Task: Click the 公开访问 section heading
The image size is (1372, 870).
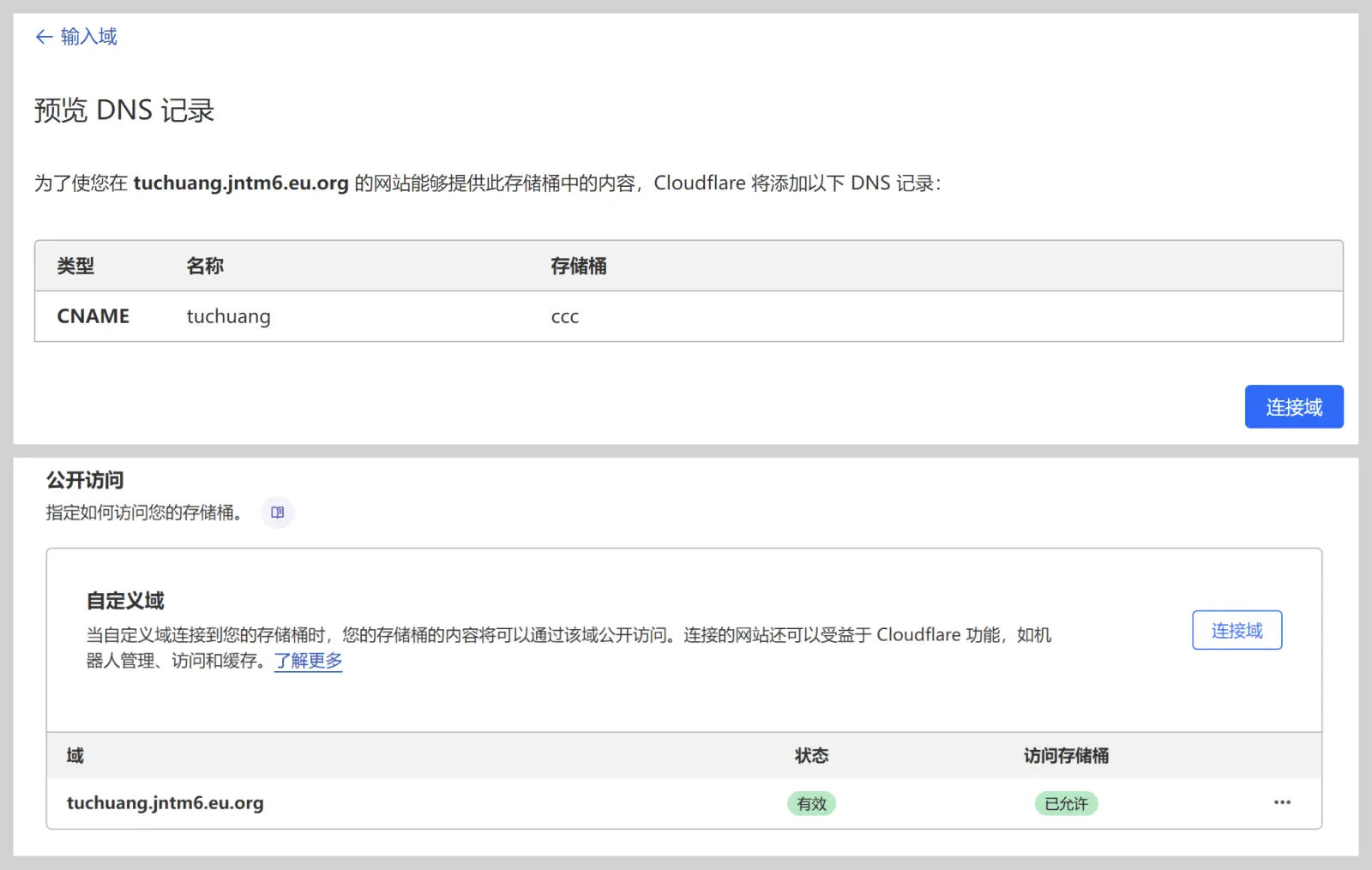Action: [x=85, y=480]
